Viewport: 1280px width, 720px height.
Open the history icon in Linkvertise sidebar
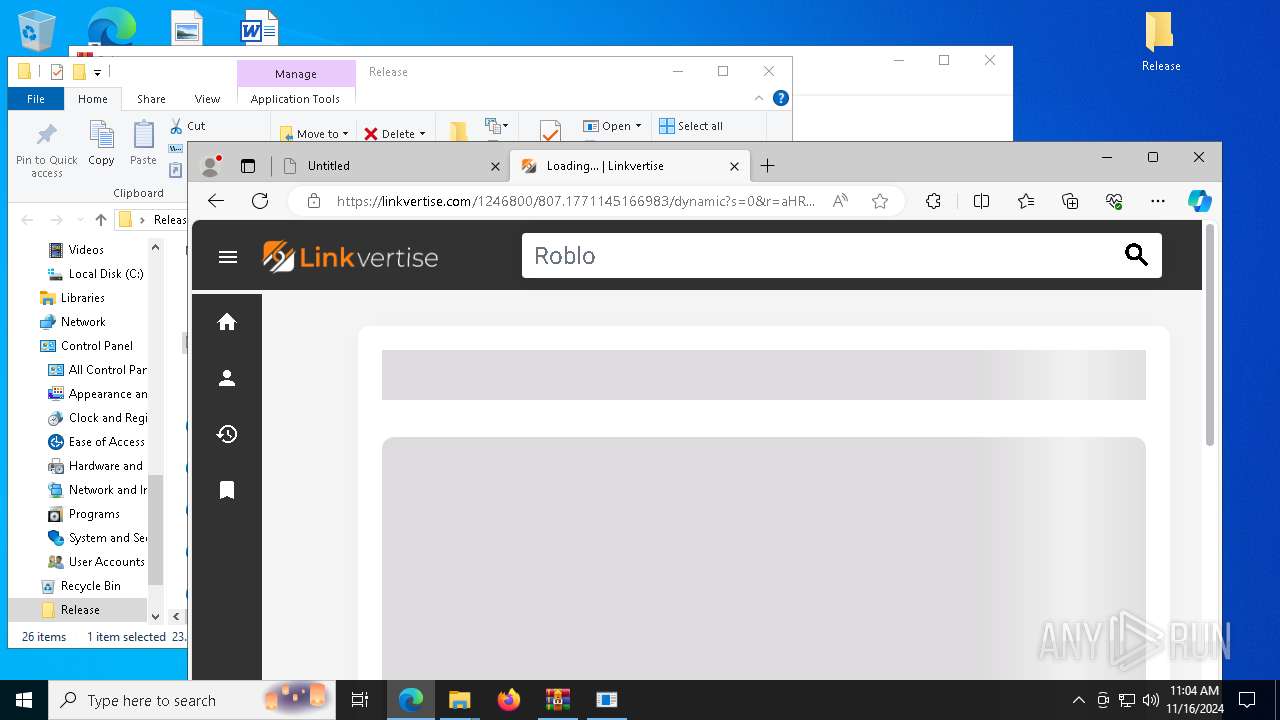[x=227, y=434]
